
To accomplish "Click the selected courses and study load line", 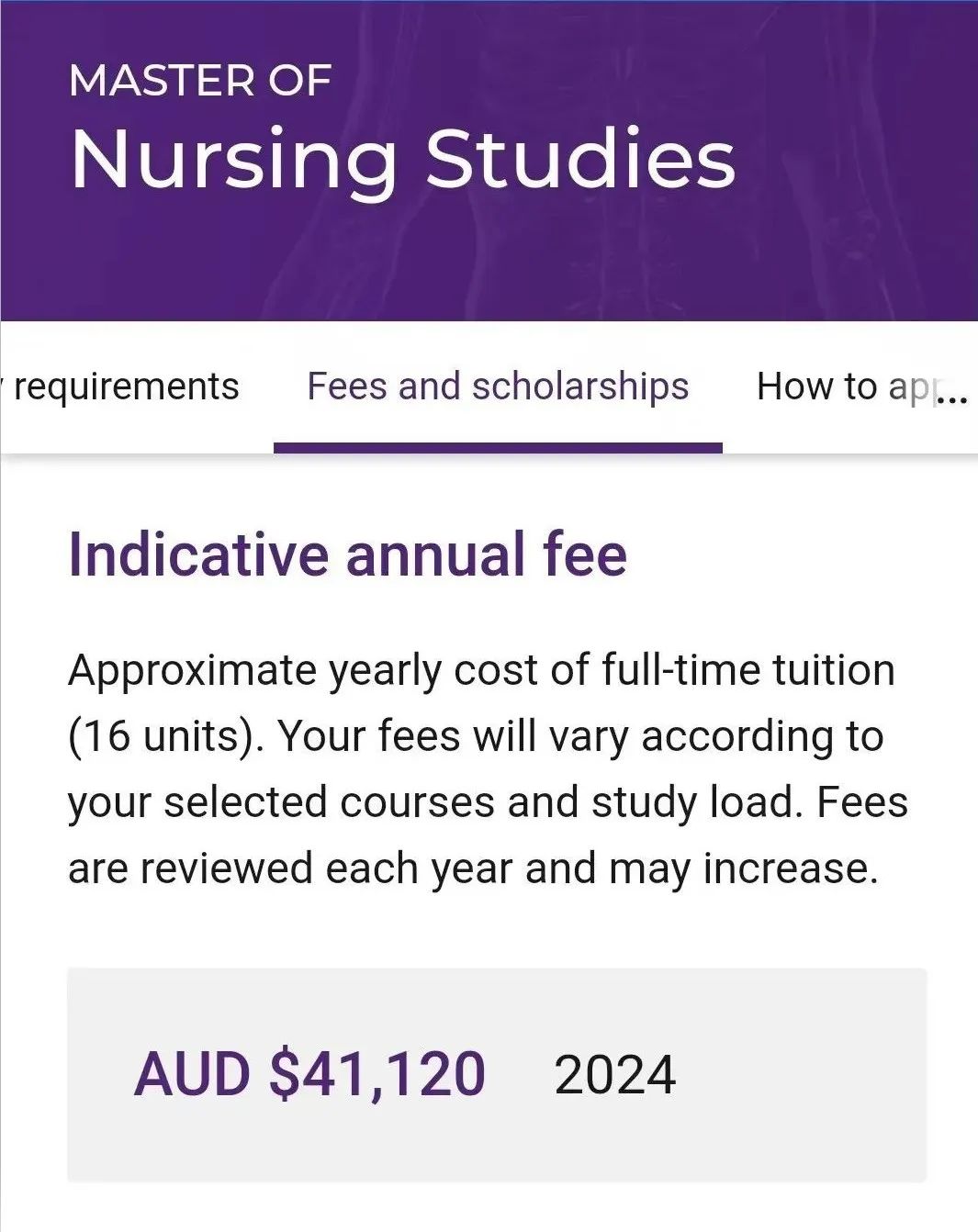I will tap(432, 802).
